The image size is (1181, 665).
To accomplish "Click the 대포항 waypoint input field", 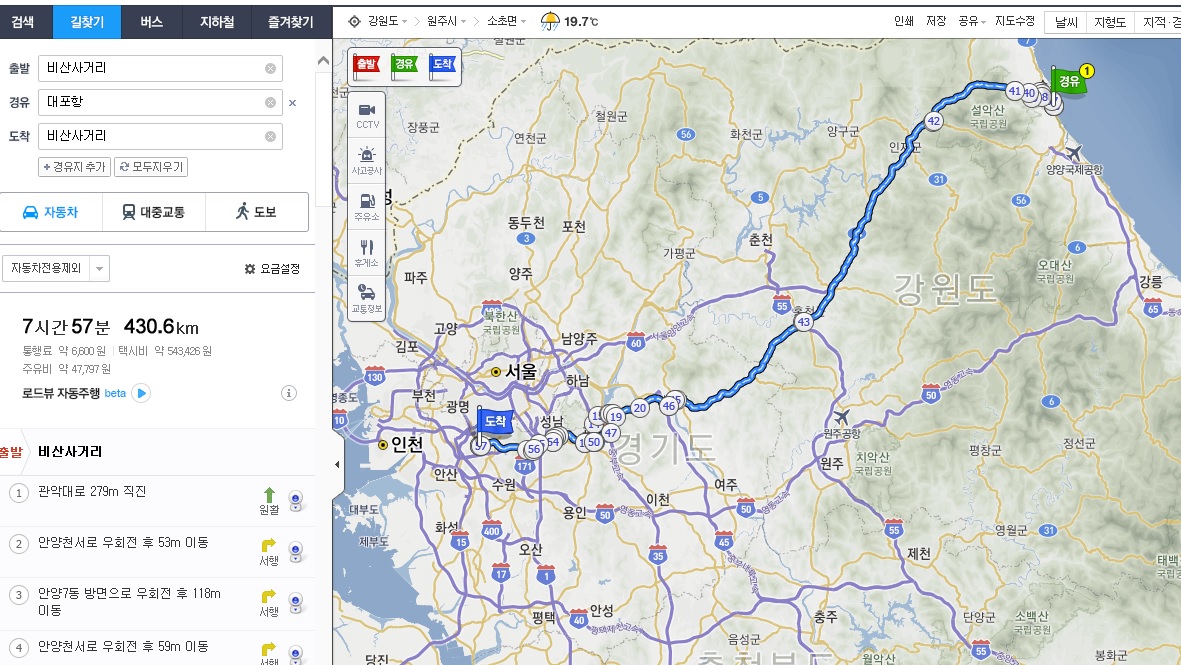I will [152, 102].
